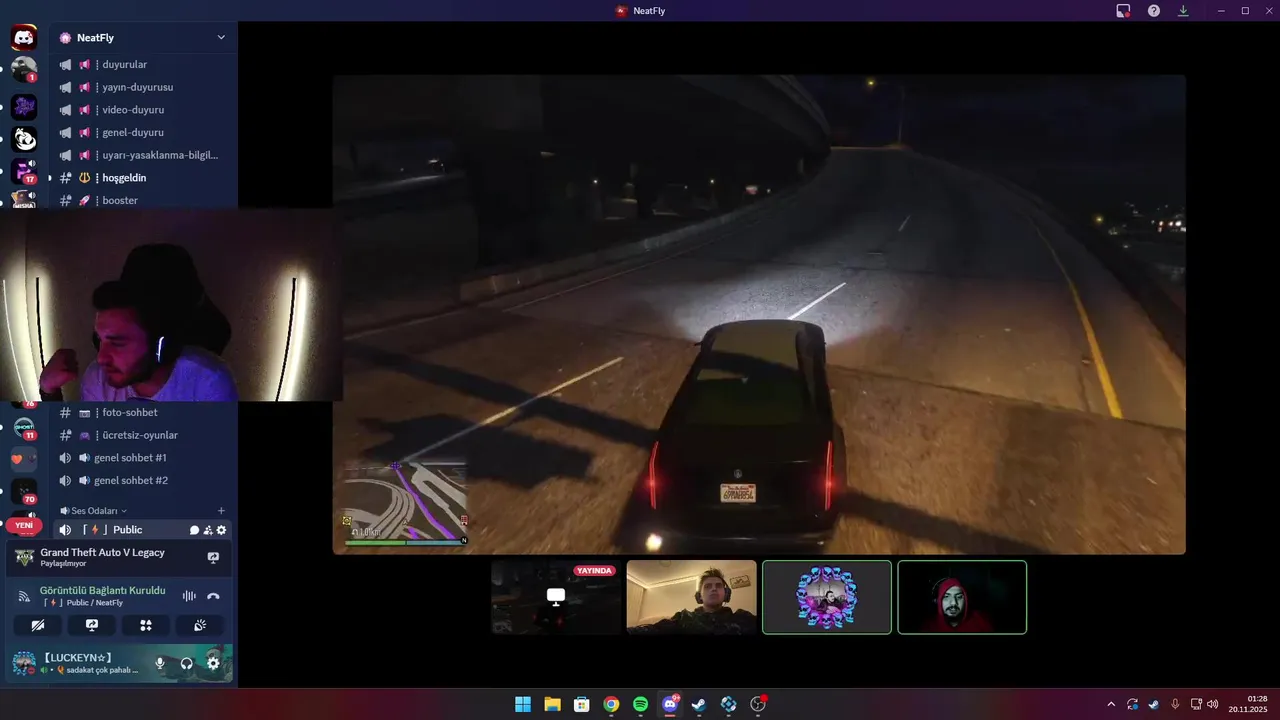Select the participant in the yellow room

[691, 597]
